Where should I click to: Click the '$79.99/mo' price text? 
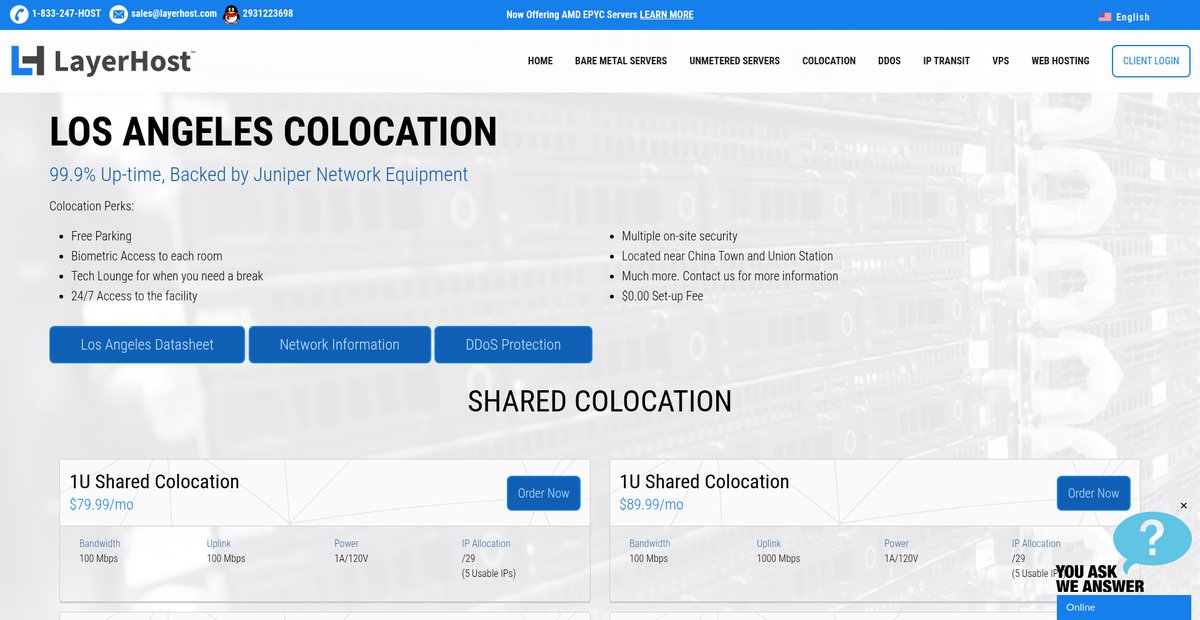[101, 504]
